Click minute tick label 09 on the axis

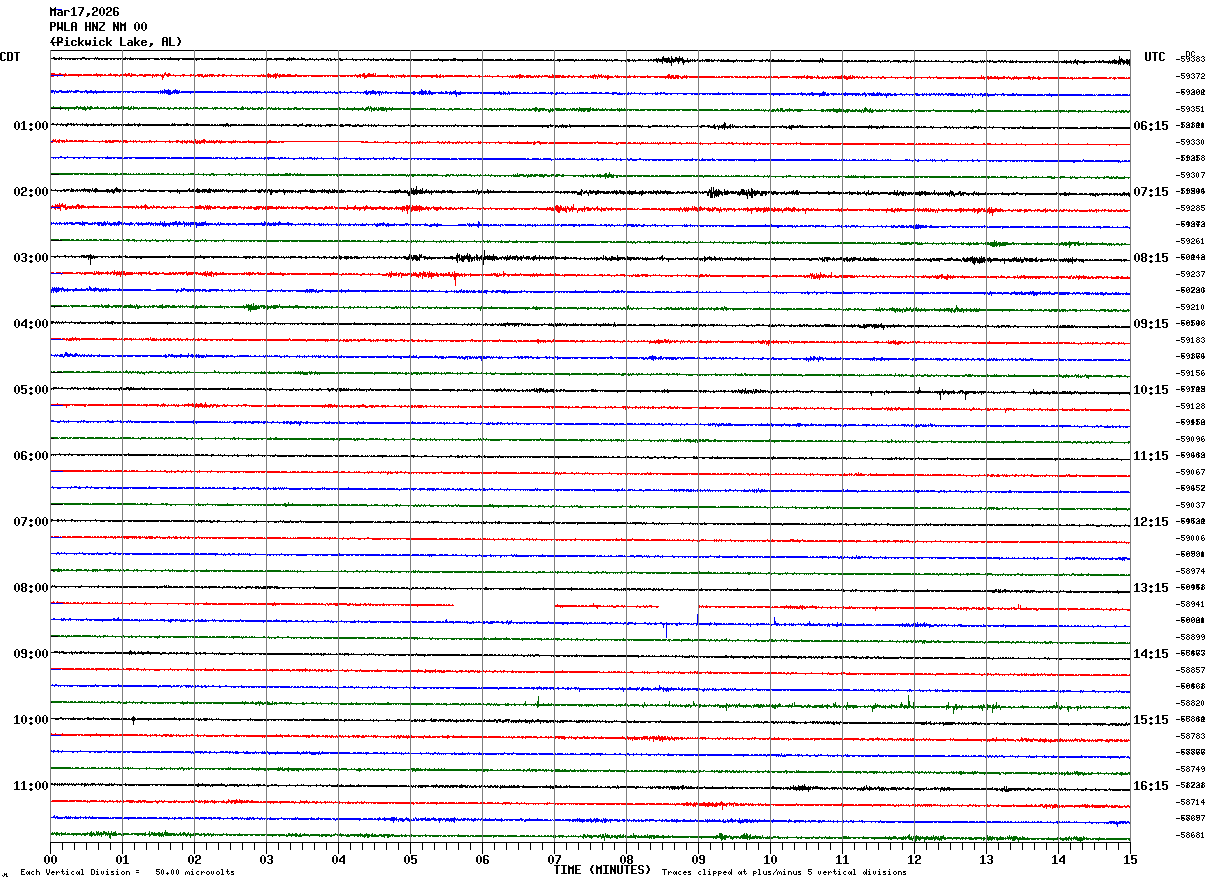(698, 859)
